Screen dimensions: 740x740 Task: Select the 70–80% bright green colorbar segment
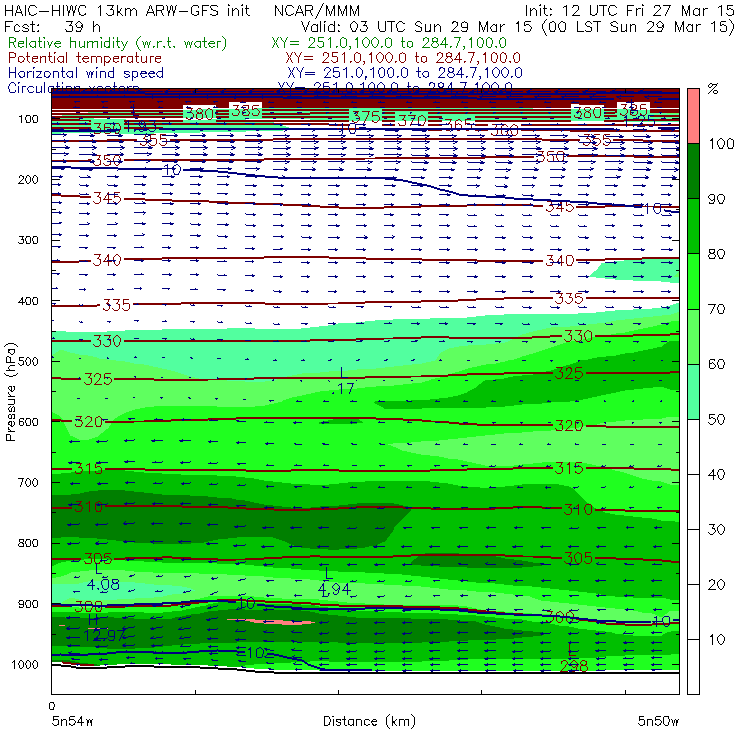point(693,281)
